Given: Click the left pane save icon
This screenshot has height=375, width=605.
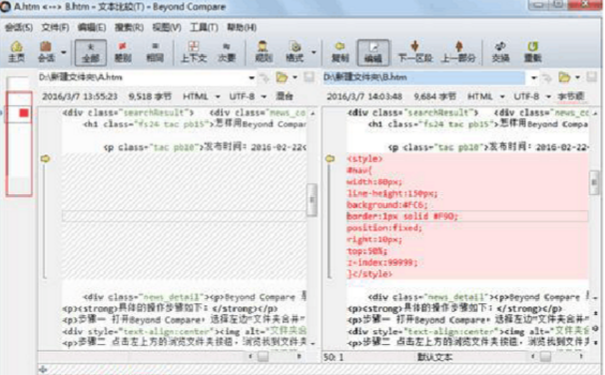Looking at the screenshot, I should 309,77.
